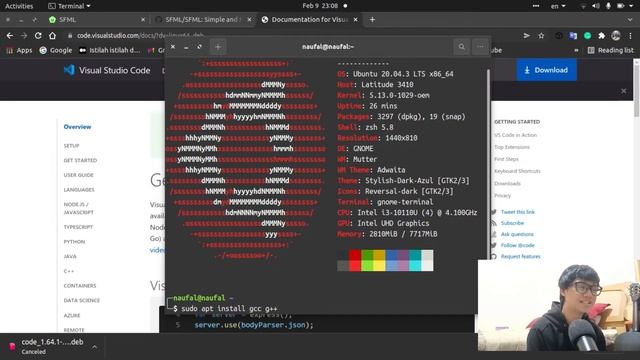Click cyan color block in neofetch palette
Image resolution: width=640 pixels, height=360 pixels.
click(x=415, y=260)
